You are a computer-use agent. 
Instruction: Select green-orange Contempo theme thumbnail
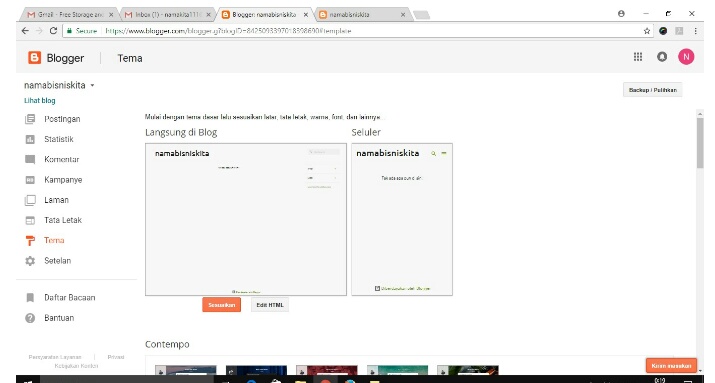click(x=468, y=370)
